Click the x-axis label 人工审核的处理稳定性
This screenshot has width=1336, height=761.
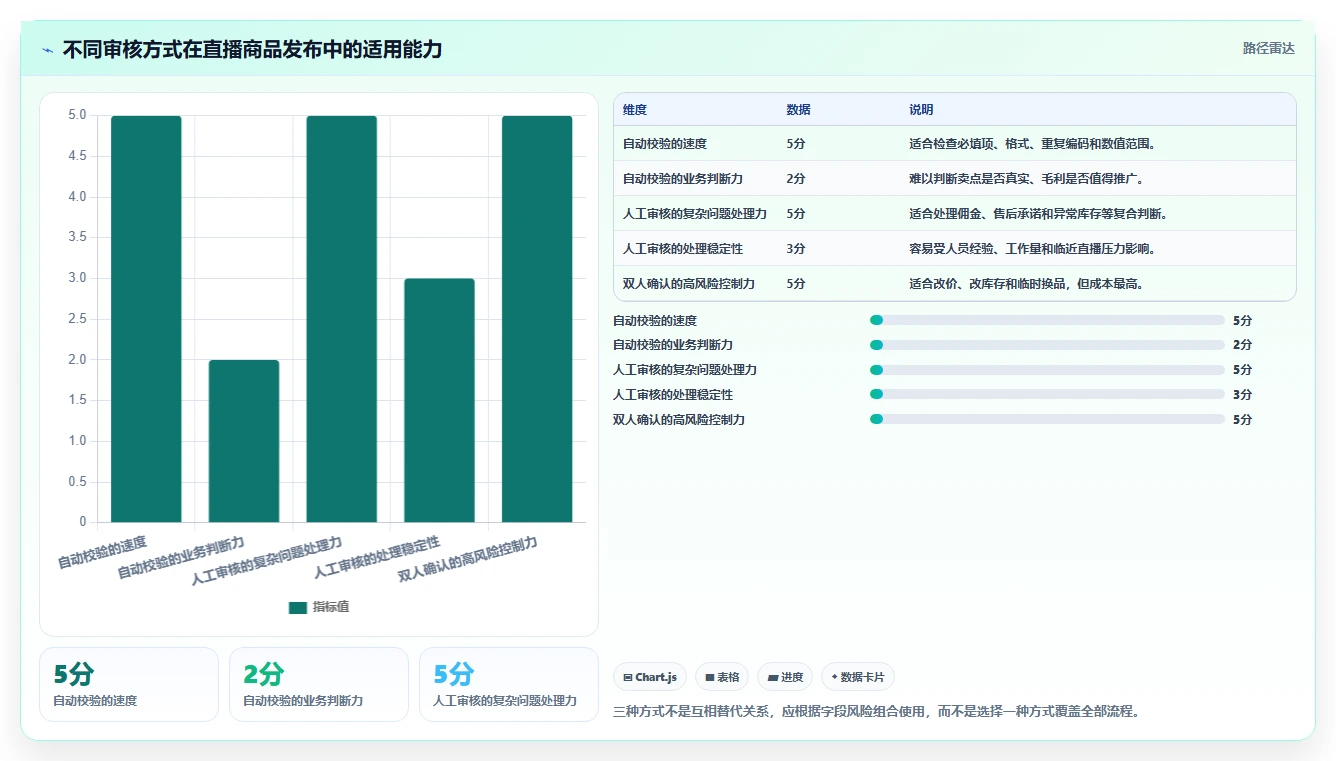[377, 558]
